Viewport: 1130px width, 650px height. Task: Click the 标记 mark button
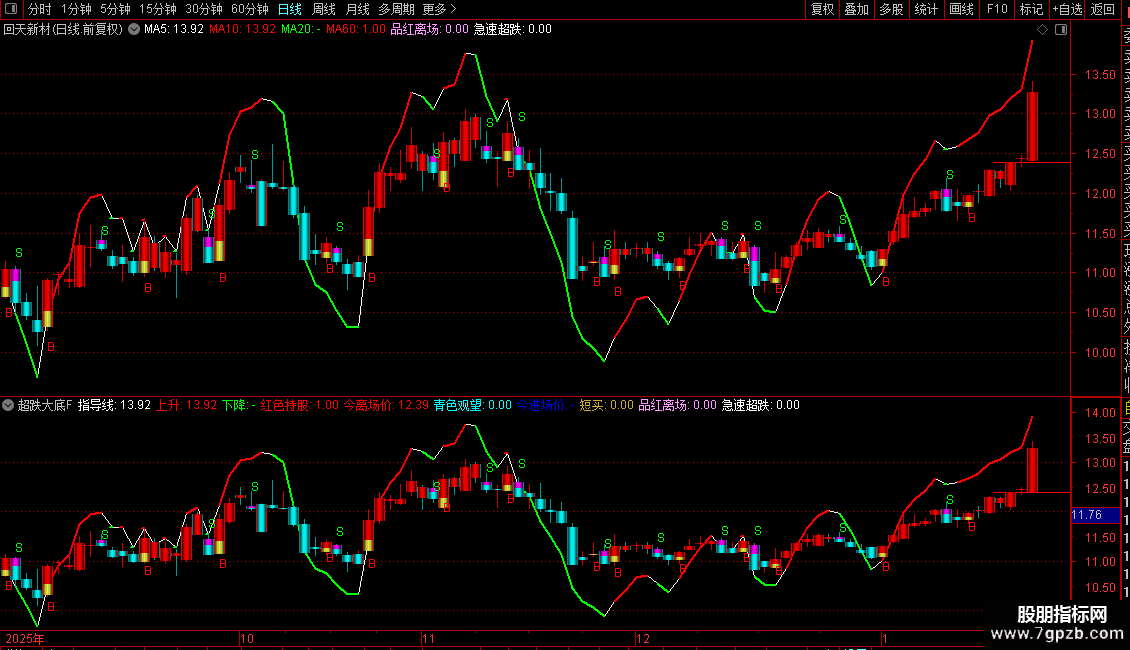[x=1031, y=9]
